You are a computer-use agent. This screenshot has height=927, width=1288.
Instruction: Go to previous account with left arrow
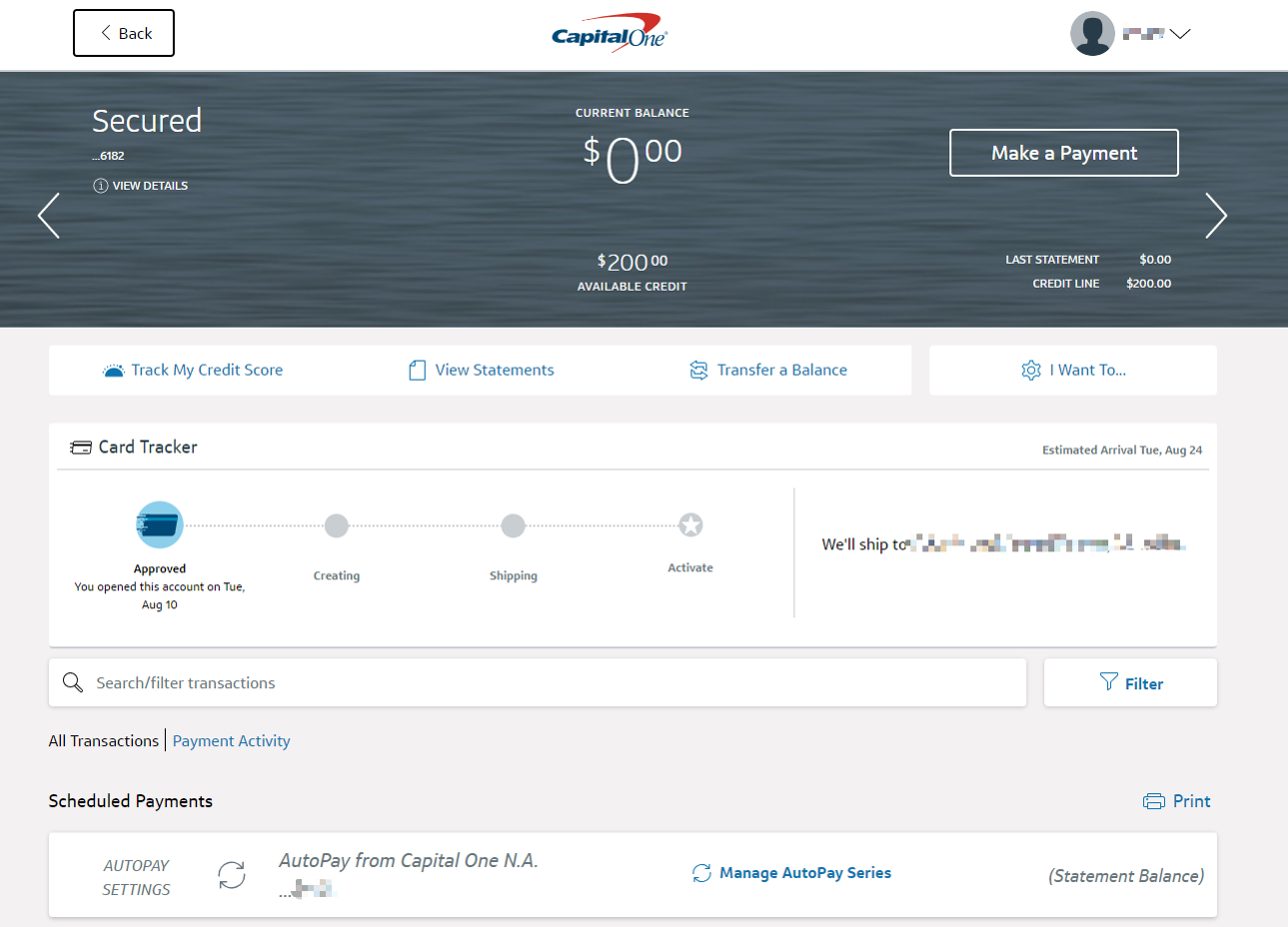[49, 216]
